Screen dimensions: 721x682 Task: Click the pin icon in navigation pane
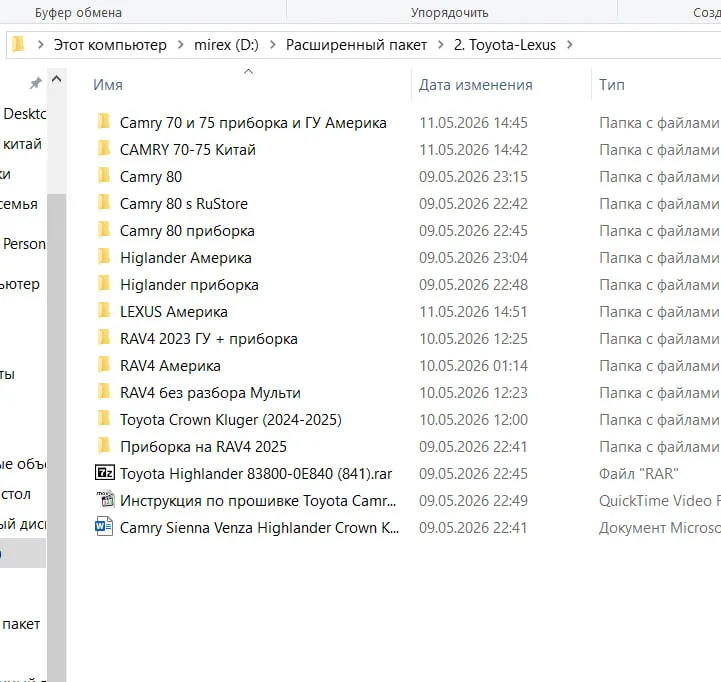pyautogui.click(x=35, y=83)
